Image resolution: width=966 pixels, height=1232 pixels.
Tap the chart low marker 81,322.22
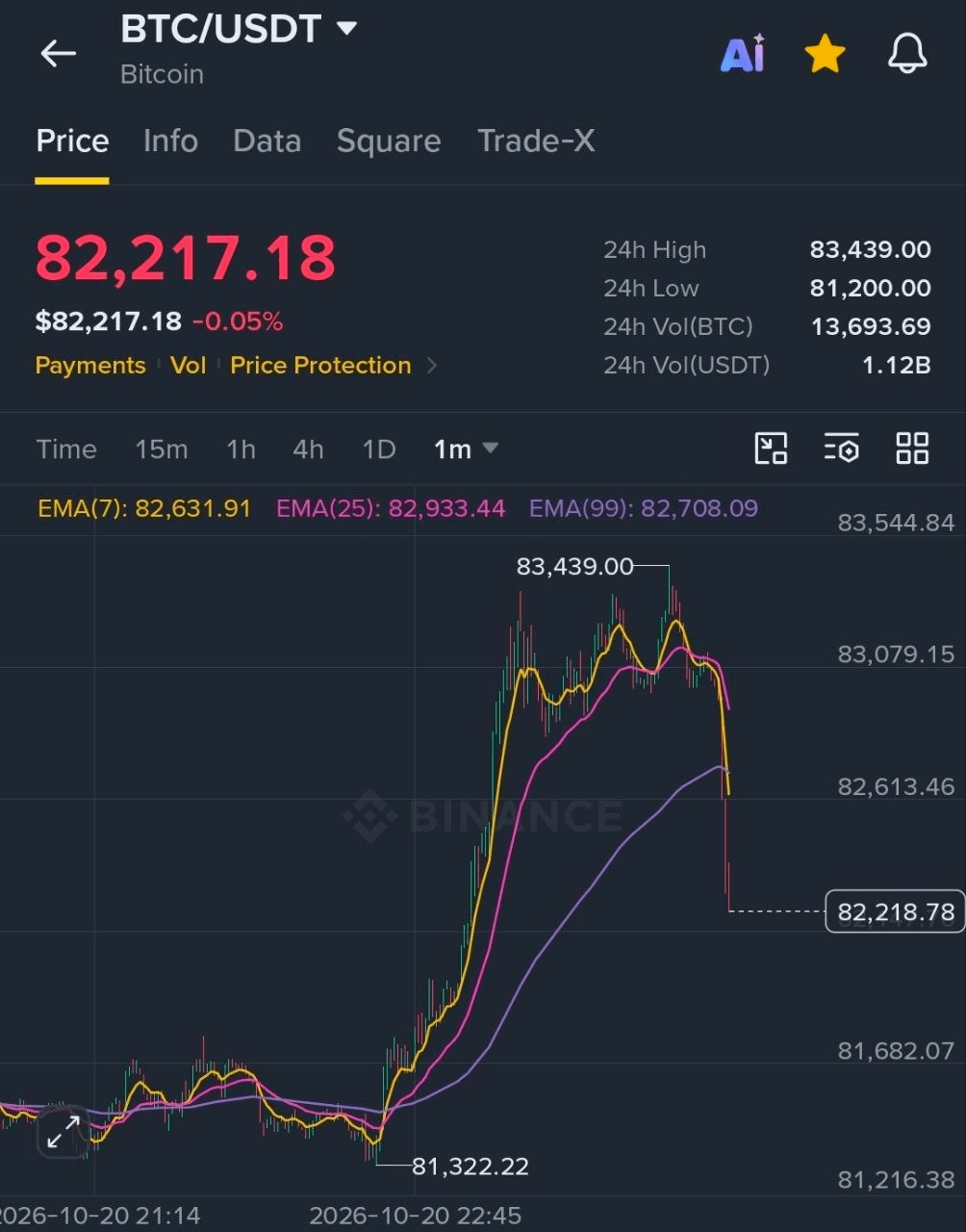[x=470, y=1167]
